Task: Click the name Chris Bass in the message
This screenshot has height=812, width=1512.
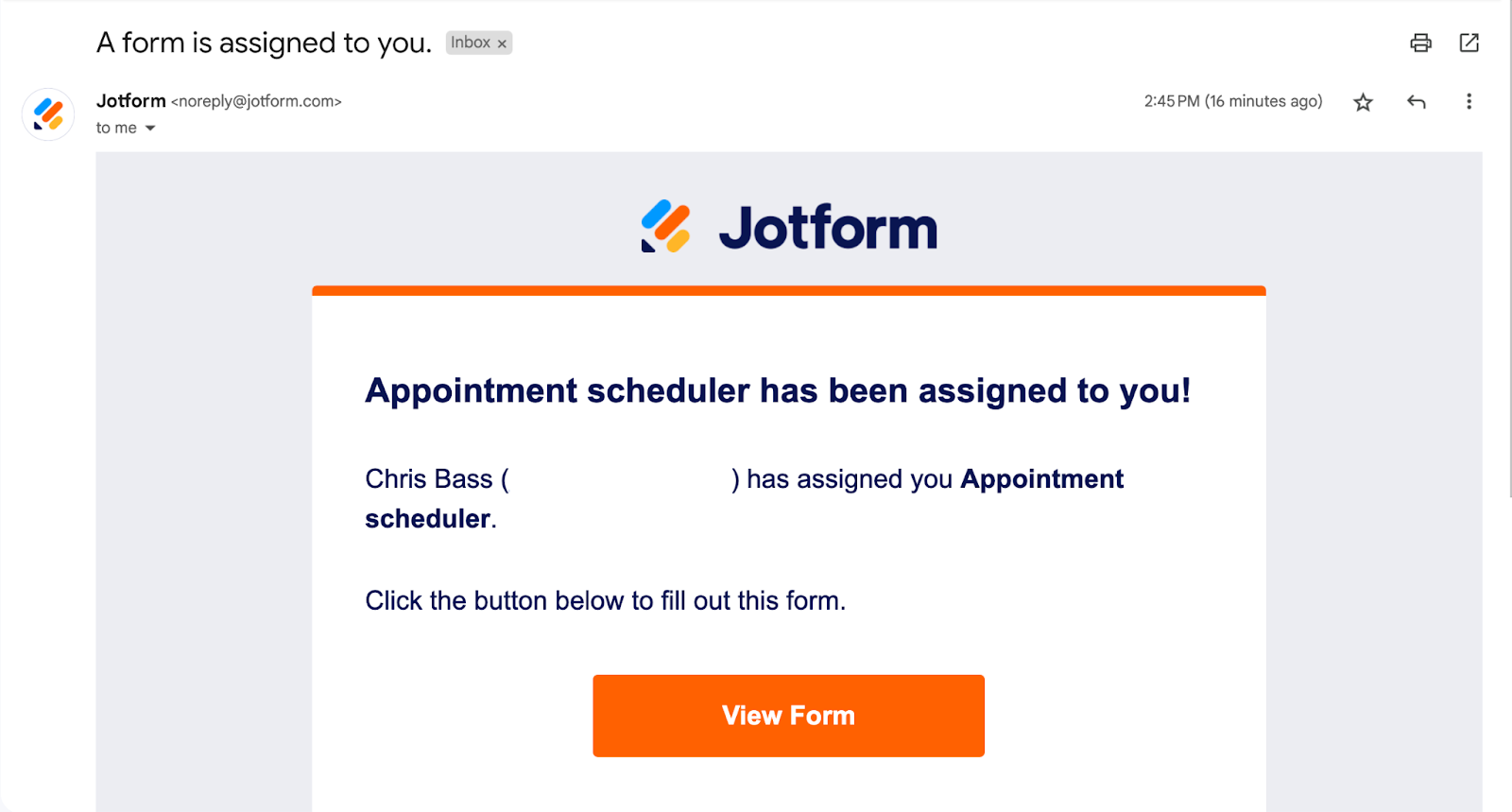Action: [x=429, y=479]
